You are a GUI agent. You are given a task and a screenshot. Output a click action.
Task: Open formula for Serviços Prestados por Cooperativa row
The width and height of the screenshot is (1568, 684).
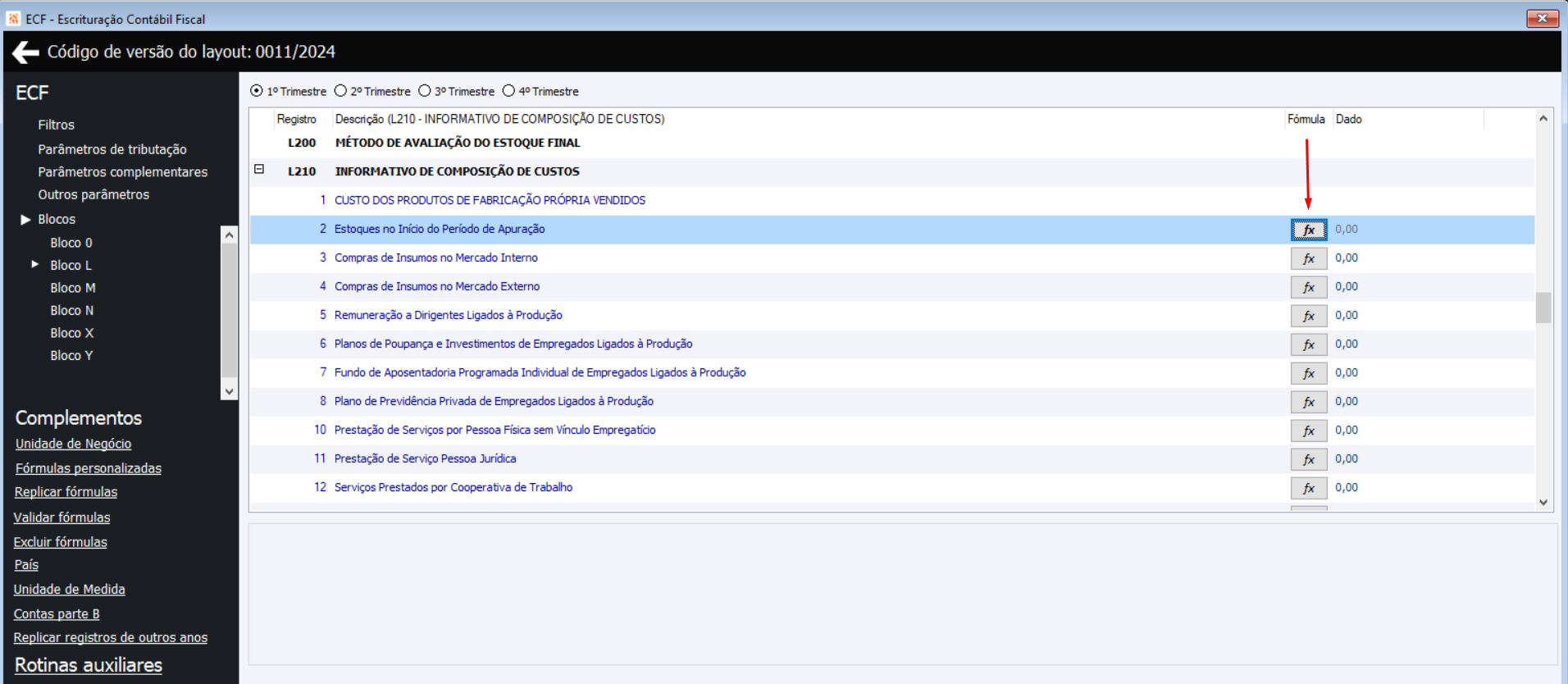pyautogui.click(x=1309, y=488)
